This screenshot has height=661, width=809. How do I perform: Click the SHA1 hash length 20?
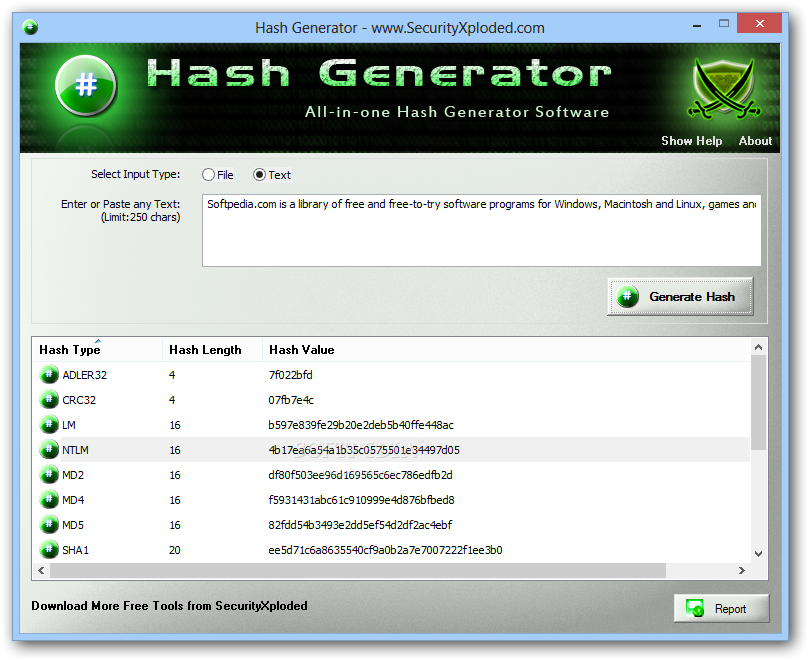click(174, 550)
